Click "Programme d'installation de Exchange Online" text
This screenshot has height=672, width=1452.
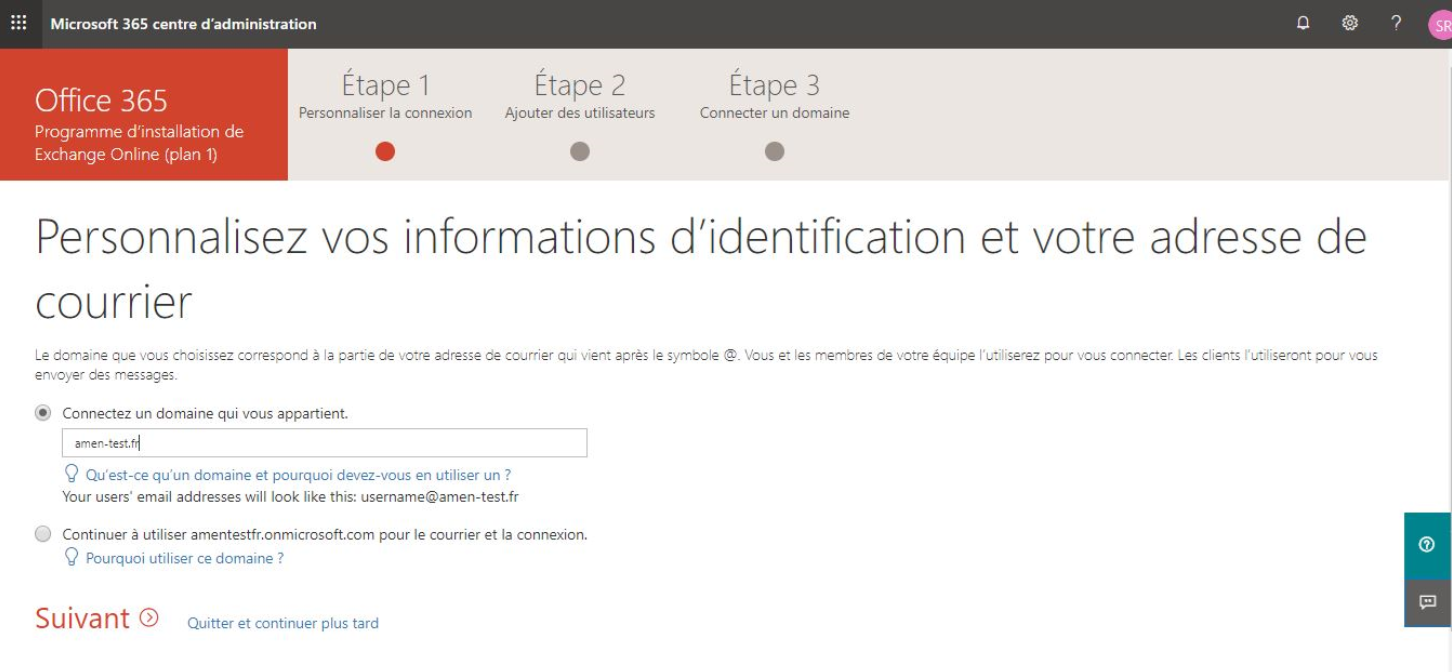[x=139, y=143]
